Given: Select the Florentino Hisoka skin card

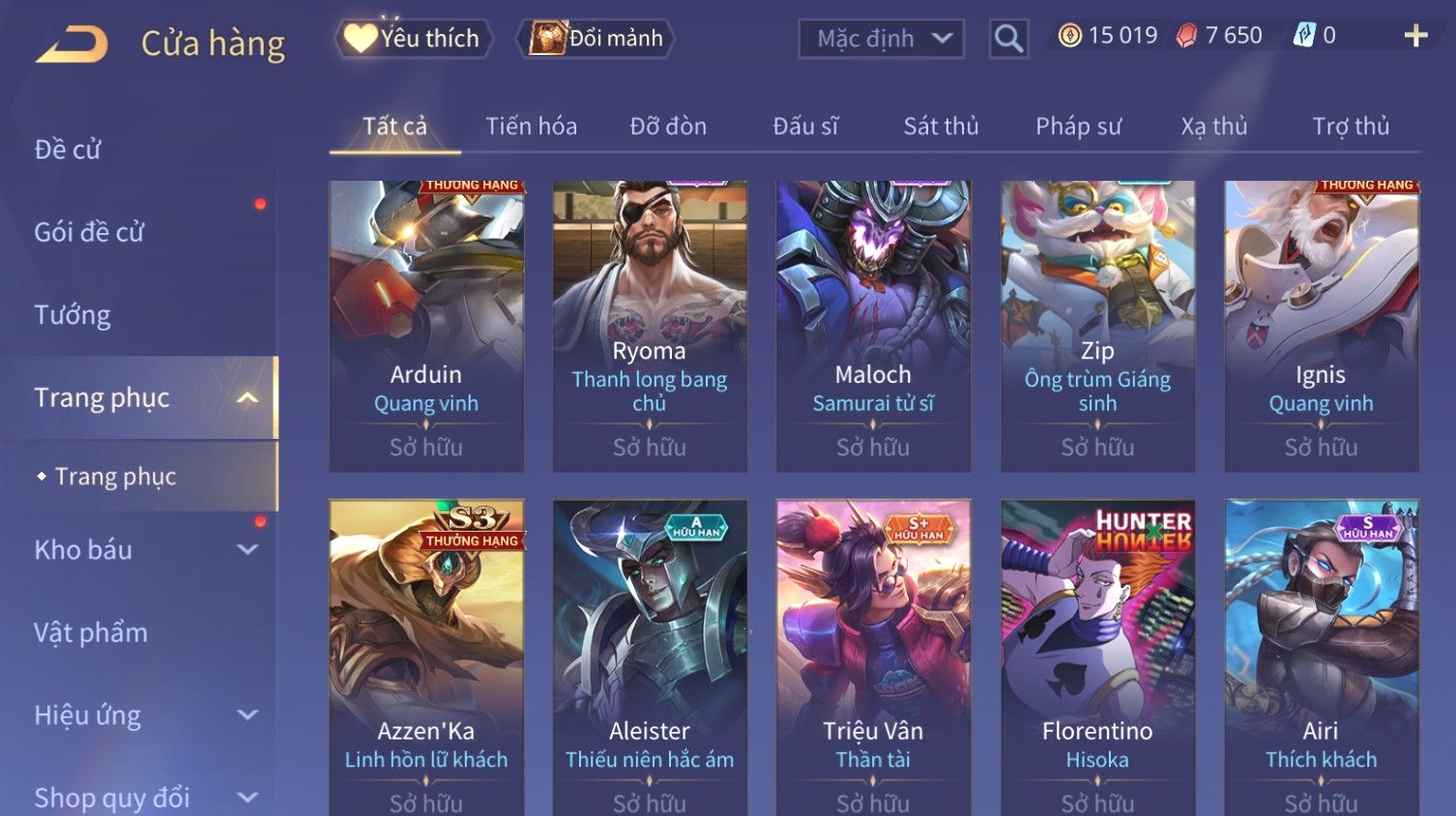Looking at the screenshot, I should pyautogui.click(x=1097, y=657).
